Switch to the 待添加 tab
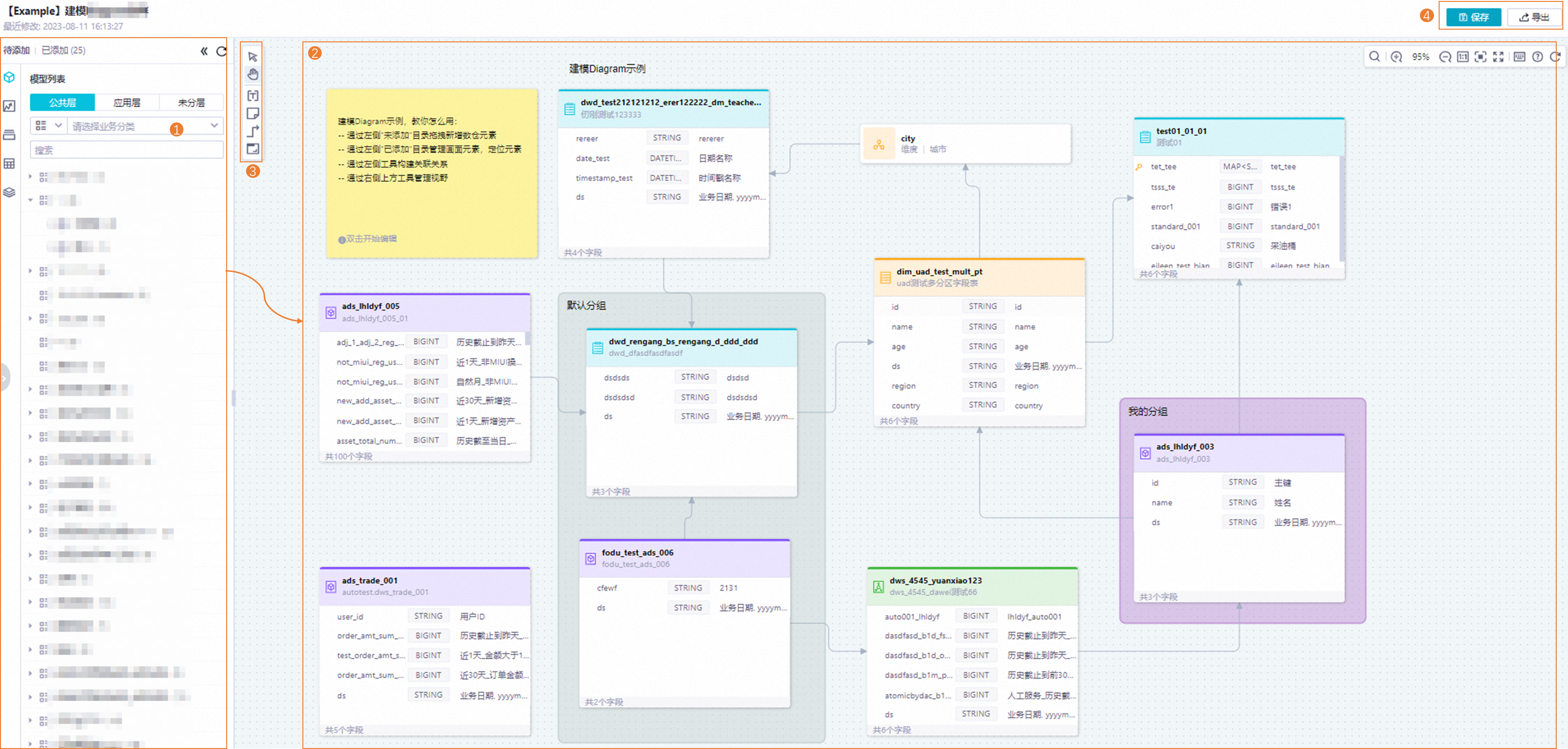Screen dimensions: 1568x749 pos(16,50)
